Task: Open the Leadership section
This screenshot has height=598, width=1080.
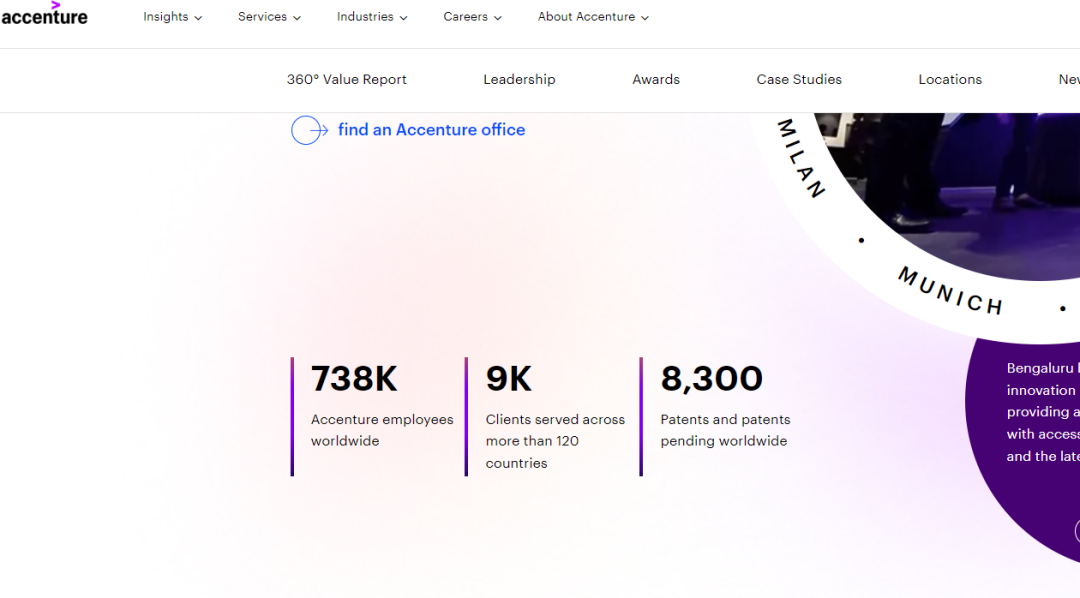Action: point(519,79)
